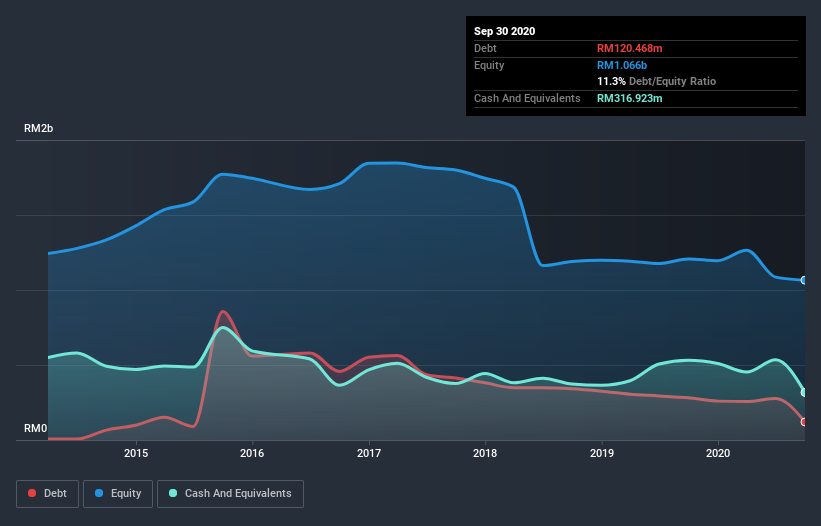821x526 pixels.
Task: Click the Debt value RM120.468m in tooltip
Action: tap(629, 48)
